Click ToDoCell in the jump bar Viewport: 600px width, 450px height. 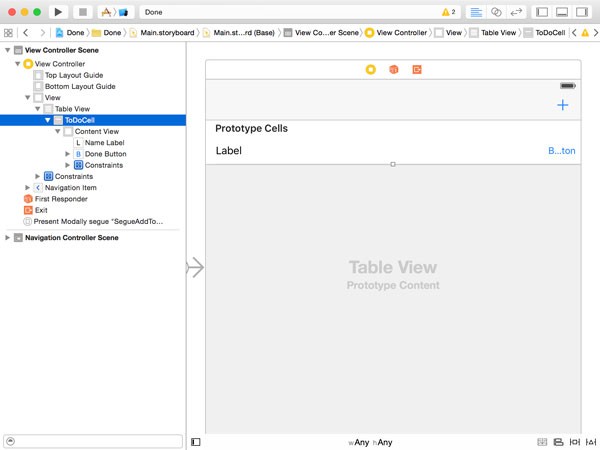[545, 33]
